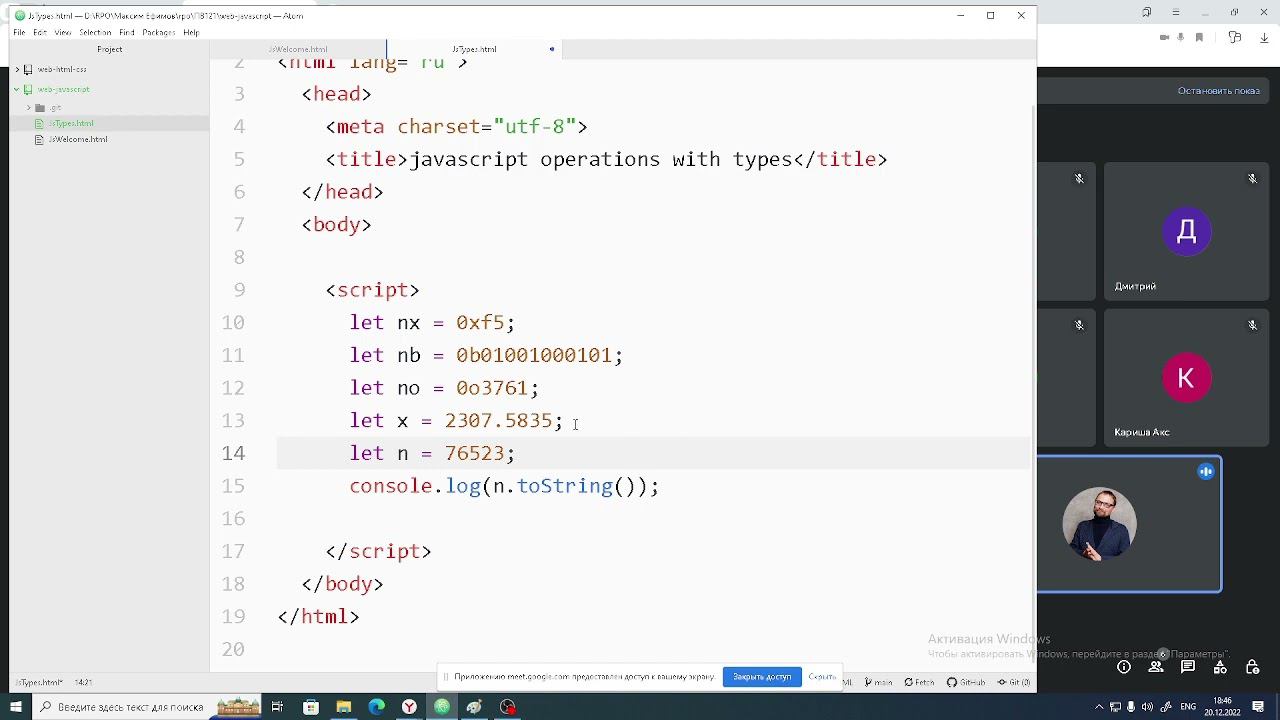Click the modified dot on JsTypes.html tab
The width and height of the screenshot is (1280, 720).
[x=551, y=49]
